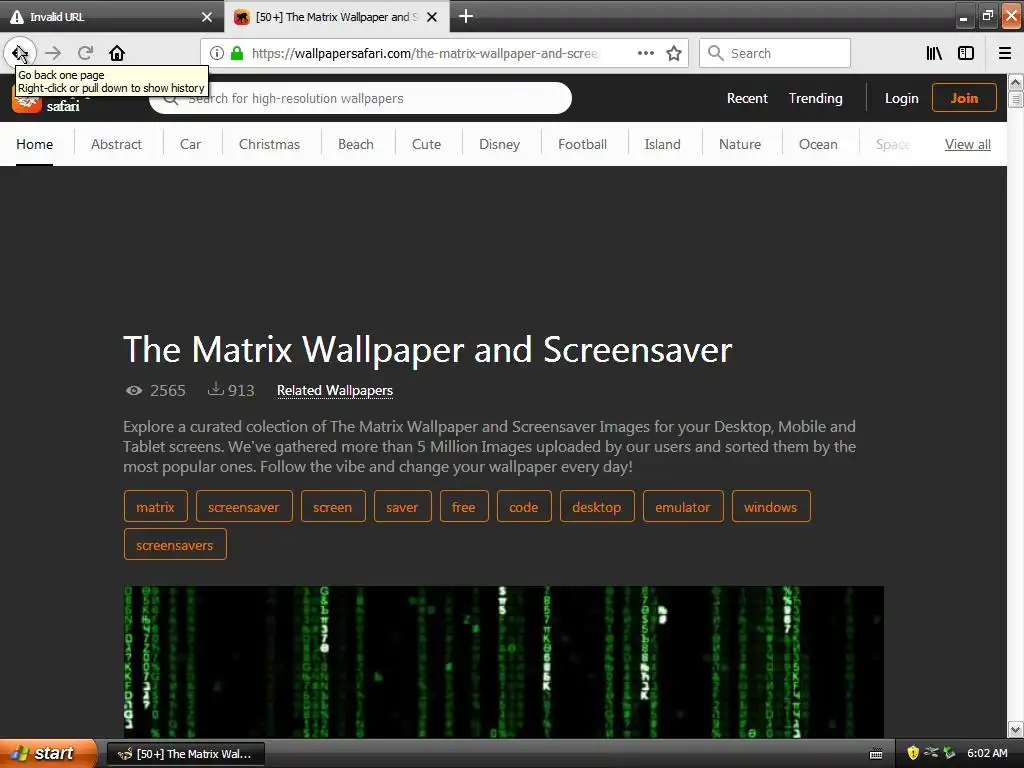
Task: Click the forward navigation arrow
Action: click(x=53, y=53)
